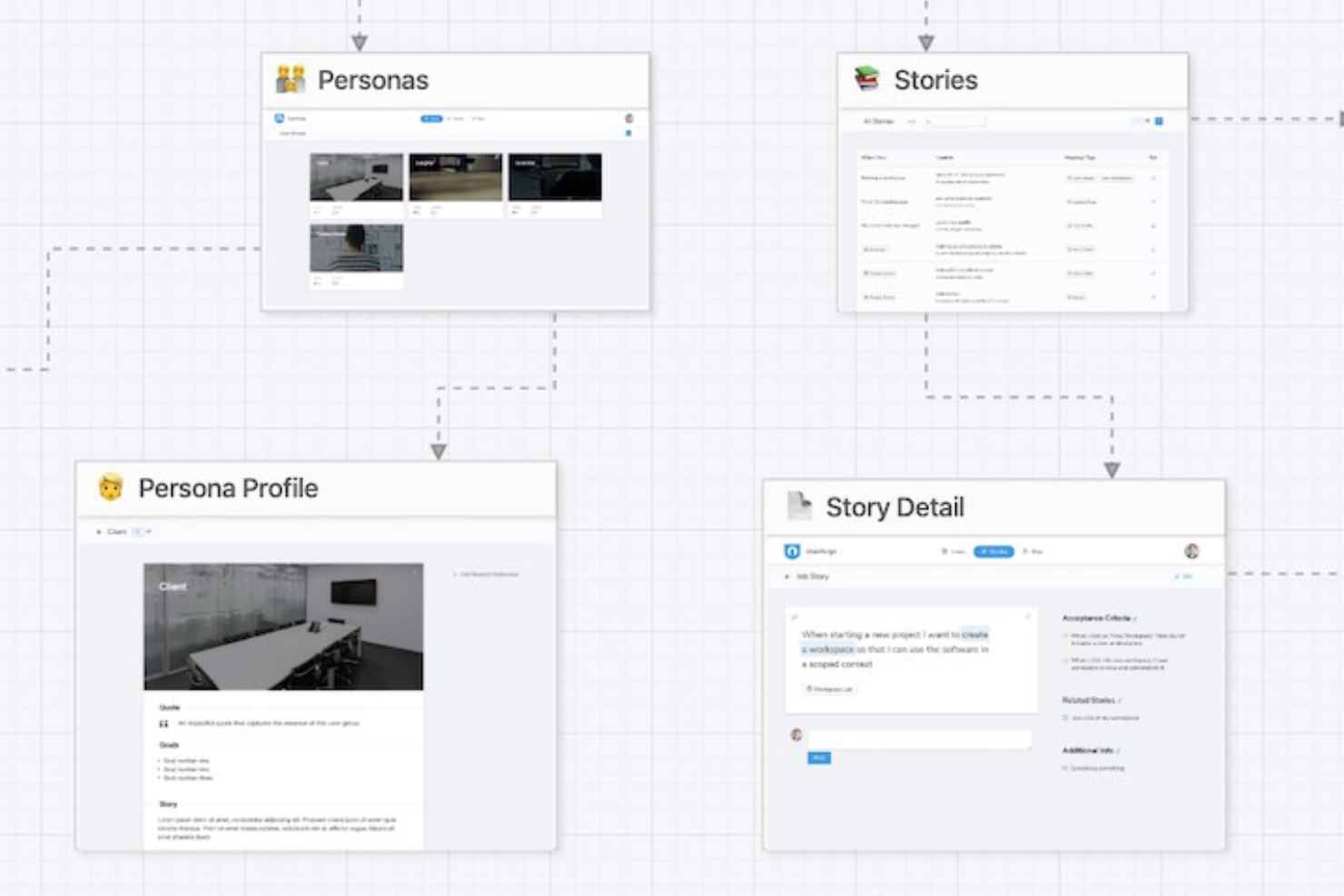Click the Related Stories link item
The width and height of the screenshot is (1344, 896).
[1101, 718]
